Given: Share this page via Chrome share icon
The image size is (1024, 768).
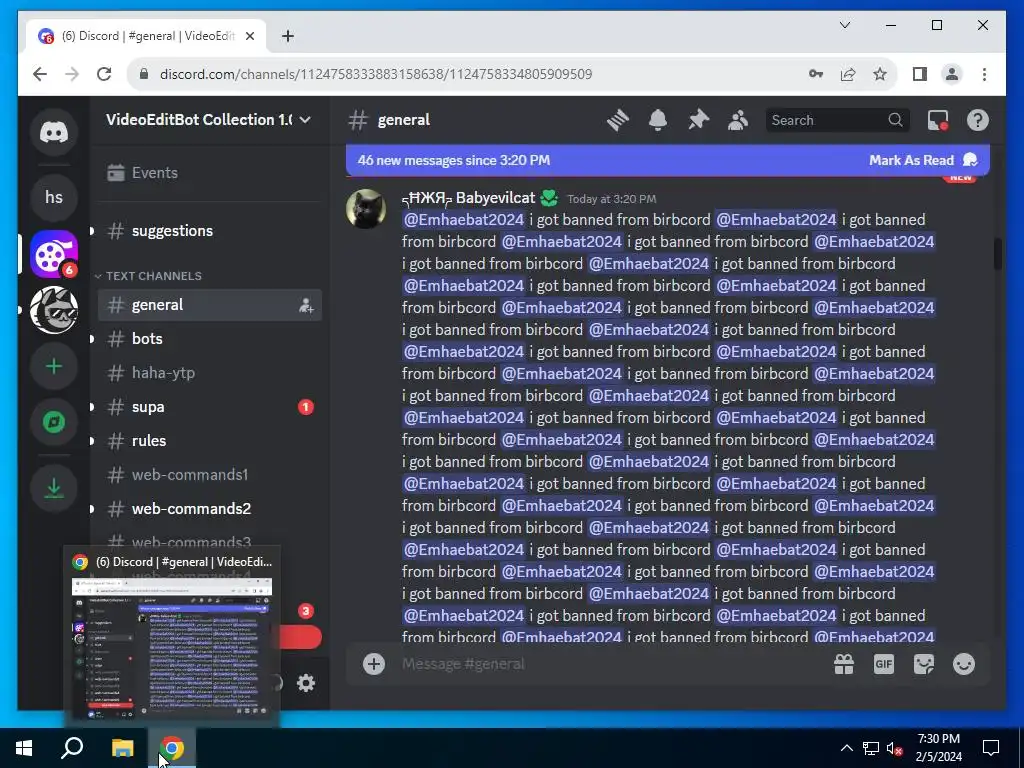Looking at the screenshot, I should (848, 74).
